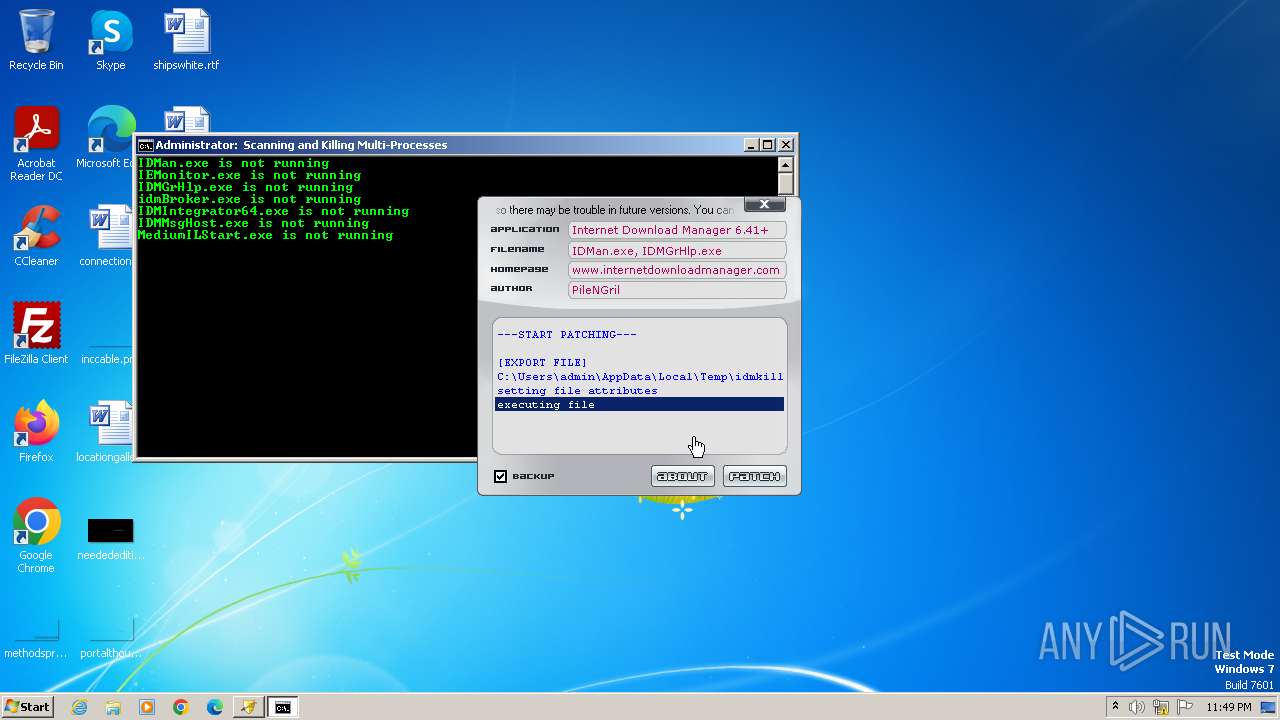
Task: Launch Google Chrome from the desktop
Action: pyautogui.click(x=36, y=536)
